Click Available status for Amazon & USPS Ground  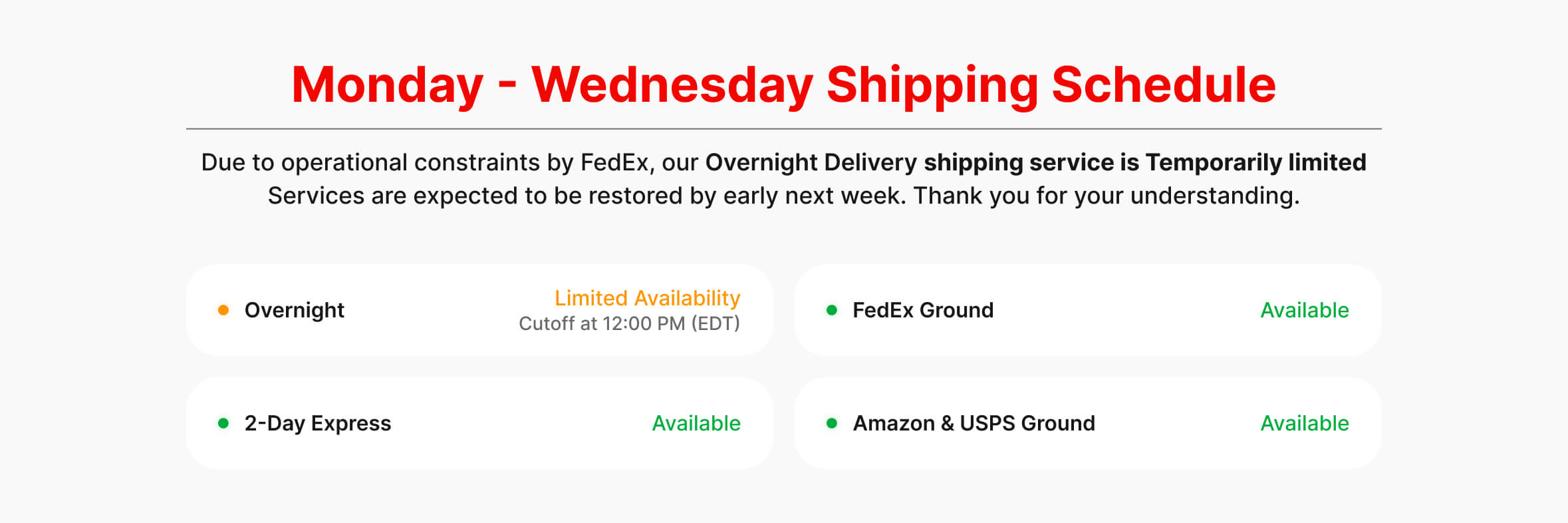(1305, 423)
